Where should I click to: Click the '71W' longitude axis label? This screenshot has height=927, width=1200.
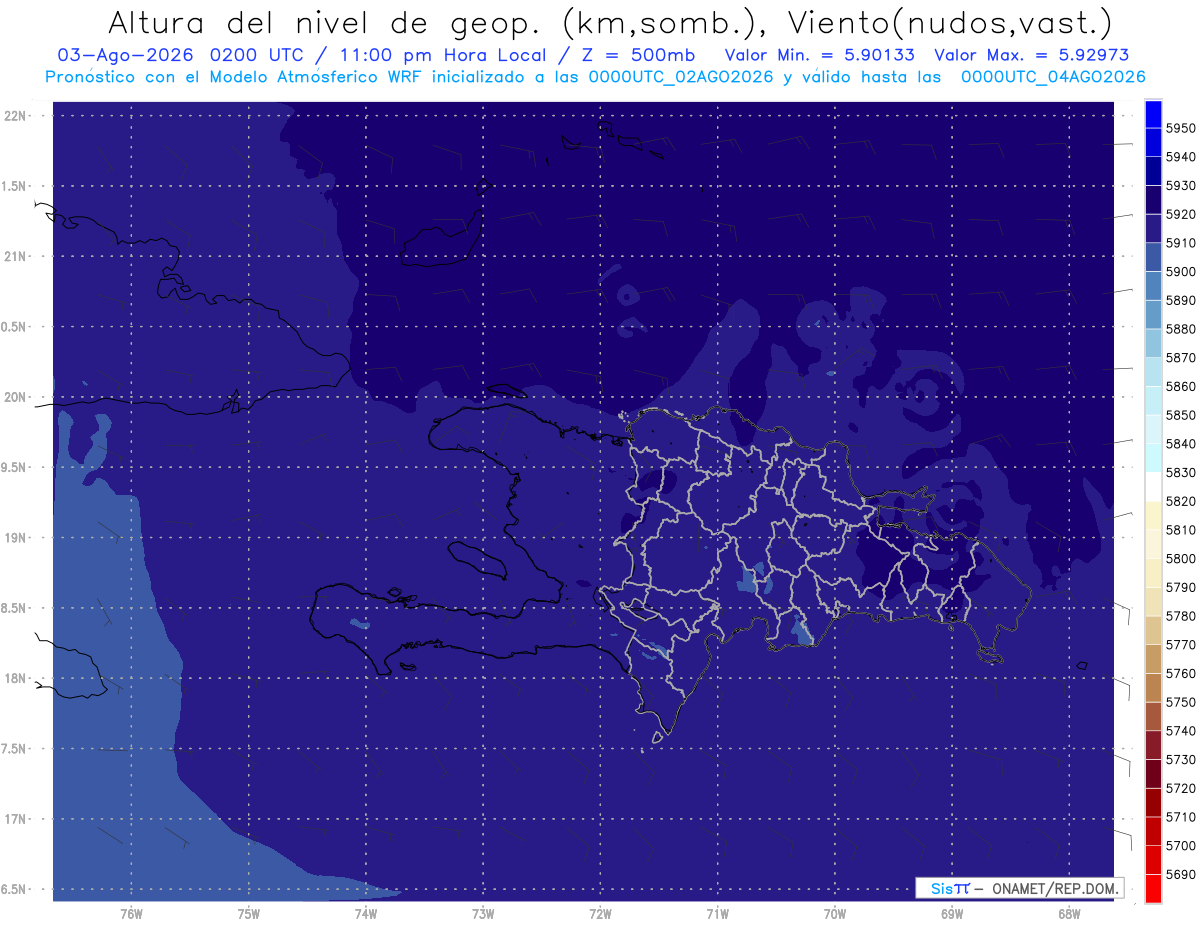pyautogui.click(x=717, y=913)
